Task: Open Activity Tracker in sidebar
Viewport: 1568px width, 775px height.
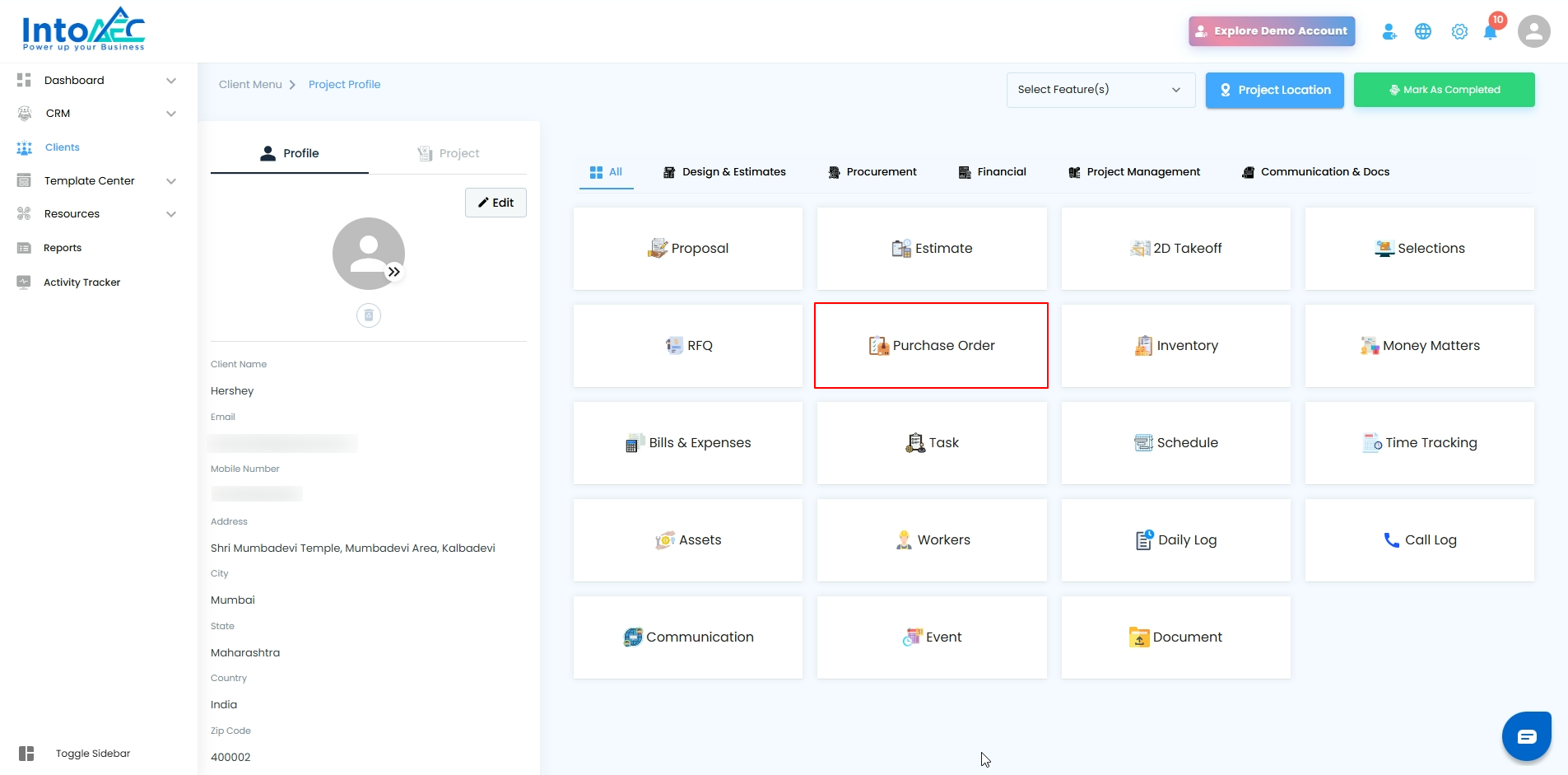Action: (x=81, y=282)
